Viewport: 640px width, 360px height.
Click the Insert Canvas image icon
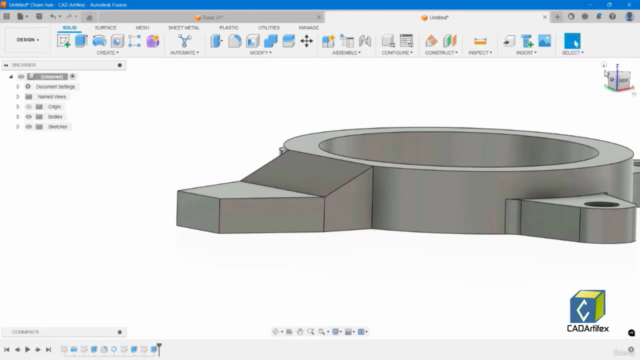pos(545,41)
